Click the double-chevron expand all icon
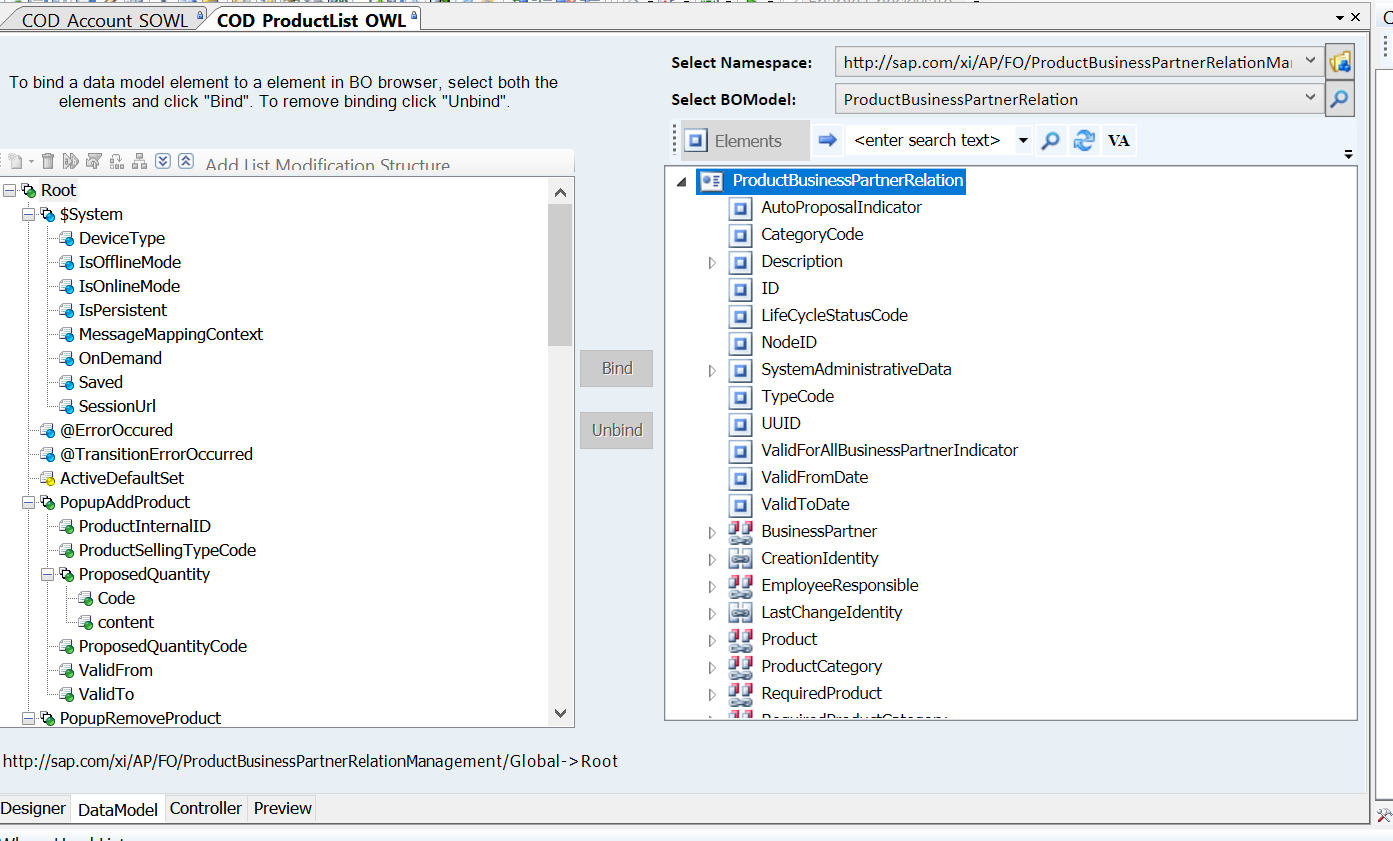Screen dimensions: 1393x841 point(163,161)
